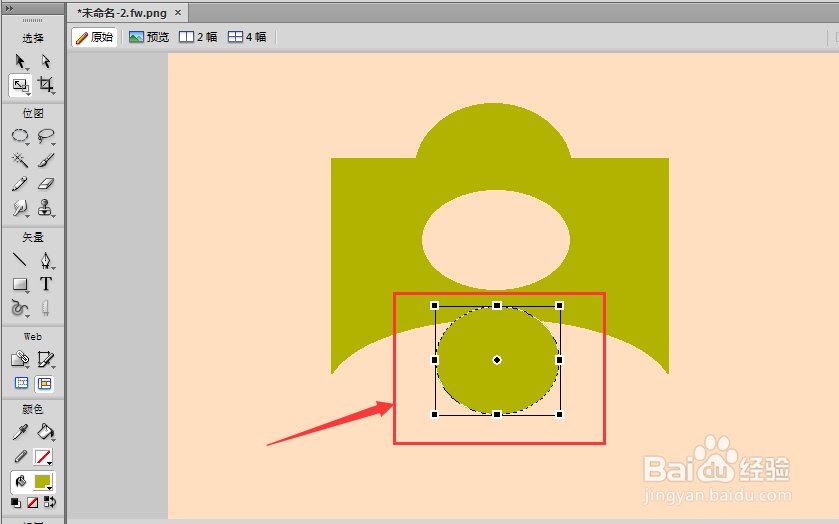This screenshot has height=524, width=839.
Task: Set default stroke and fill colors
Action: coord(16,503)
